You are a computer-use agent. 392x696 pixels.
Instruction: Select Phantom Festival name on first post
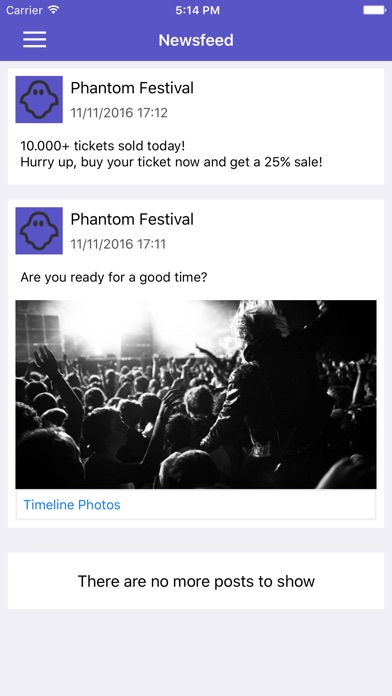click(132, 88)
